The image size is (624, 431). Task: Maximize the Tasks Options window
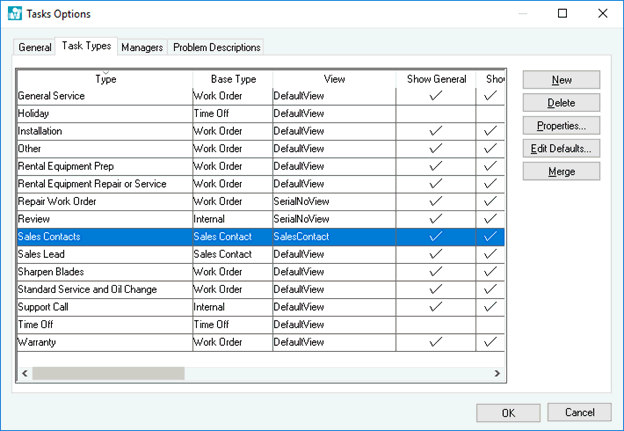pos(562,14)
